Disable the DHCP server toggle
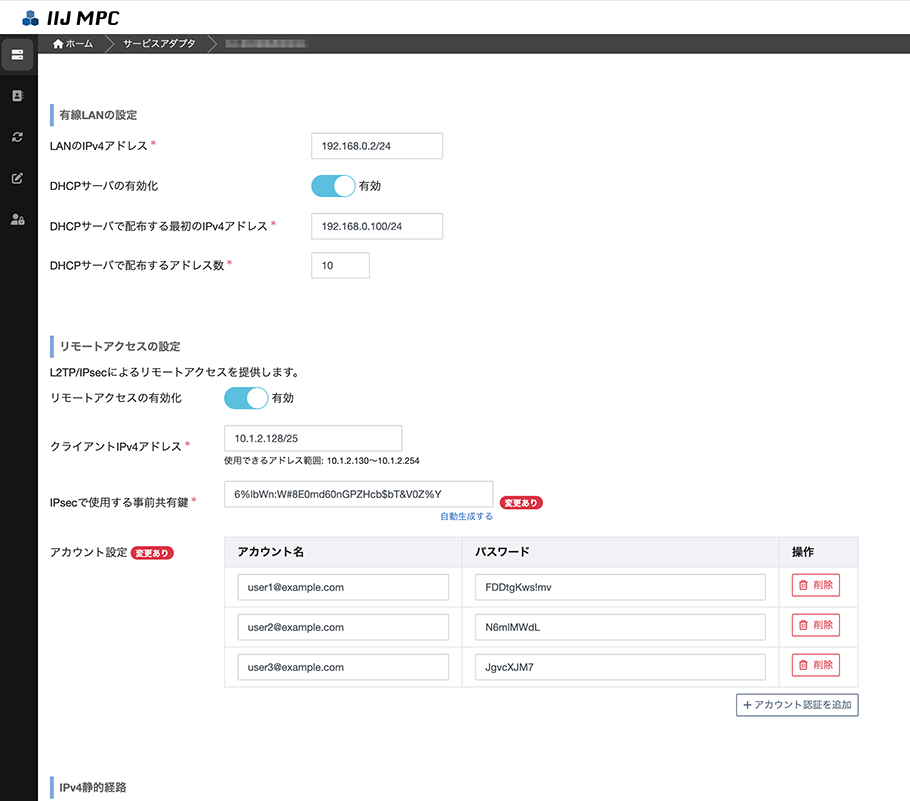The height and width of the screenshot is (801, 910). 333,186
